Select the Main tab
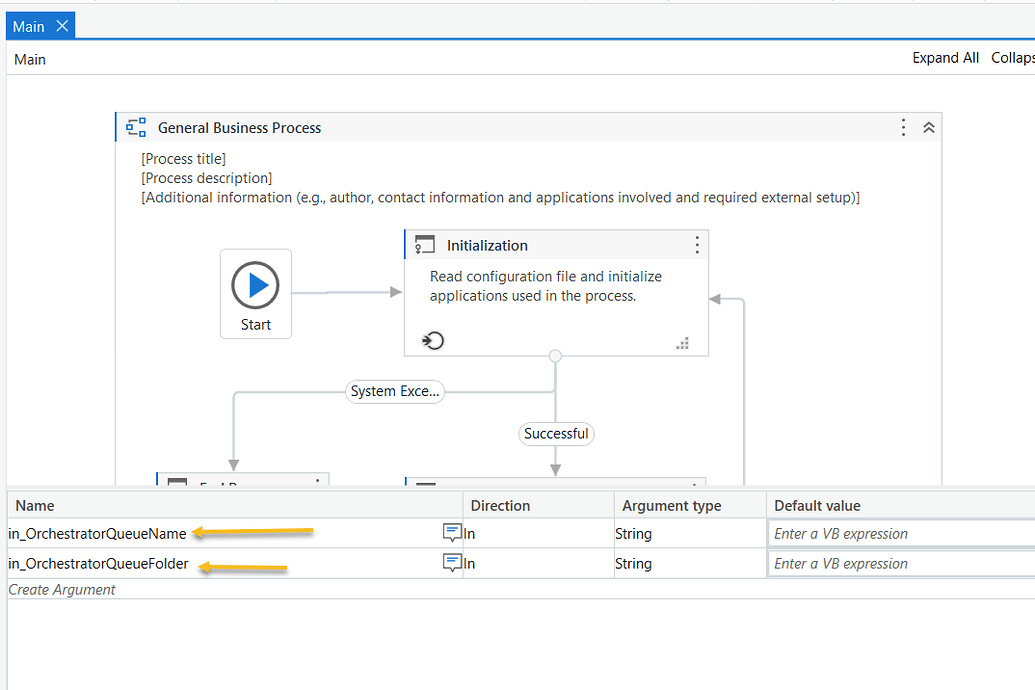 click(x=27, y=25)
